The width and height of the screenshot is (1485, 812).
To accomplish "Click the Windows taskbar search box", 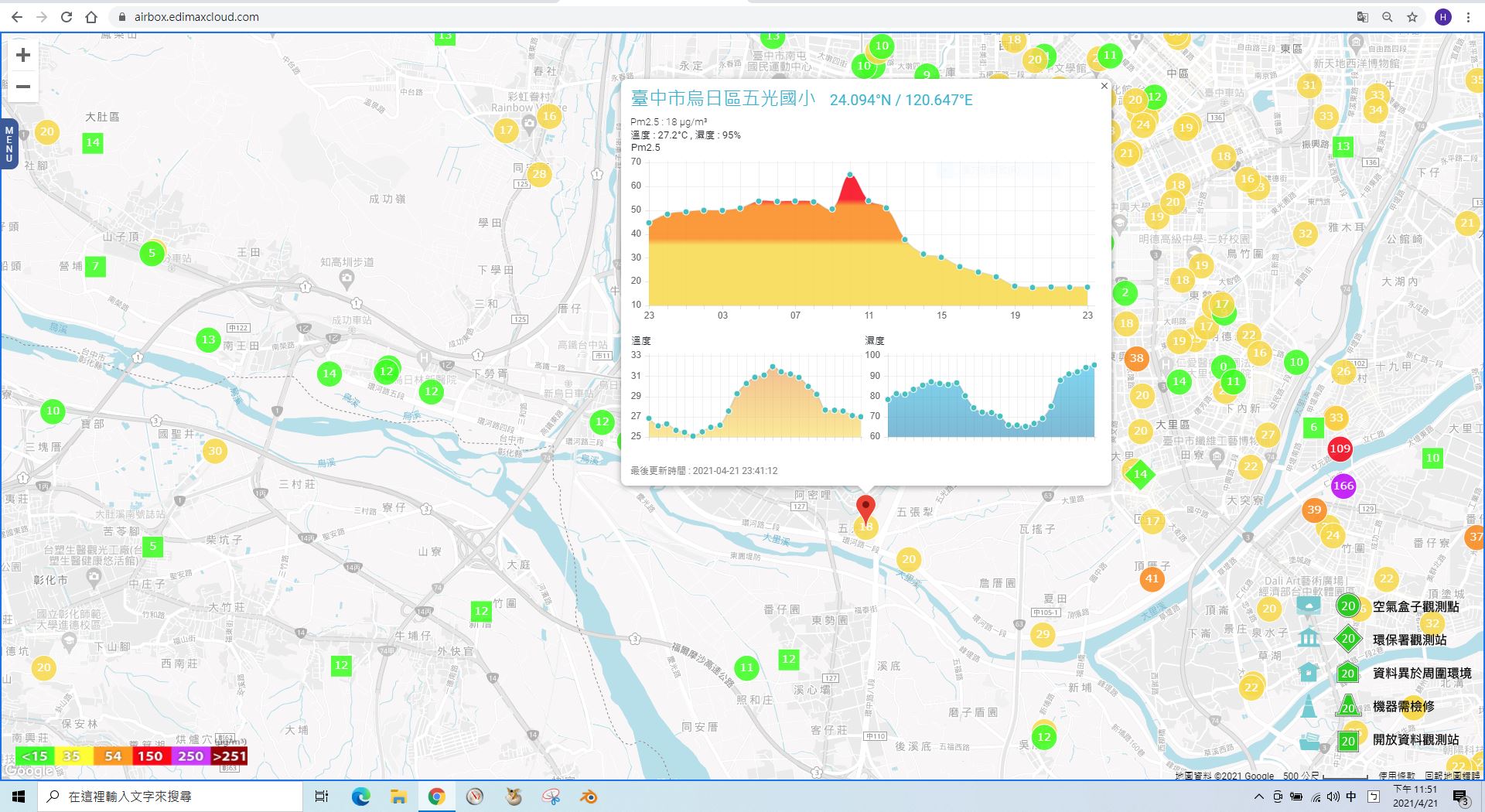I will [x=170, y=797].
